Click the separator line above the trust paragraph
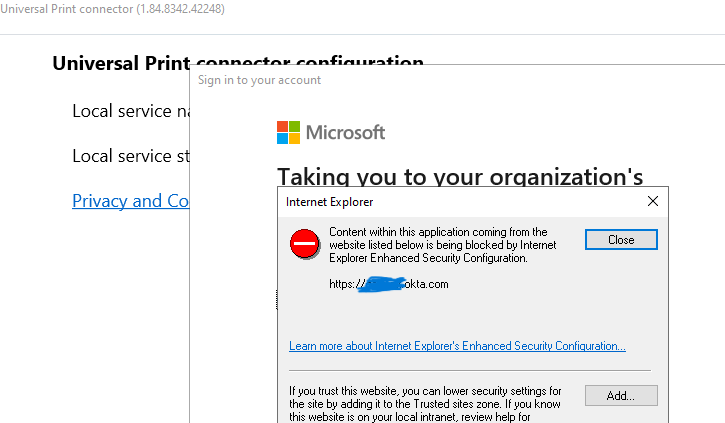 point(470,370)
